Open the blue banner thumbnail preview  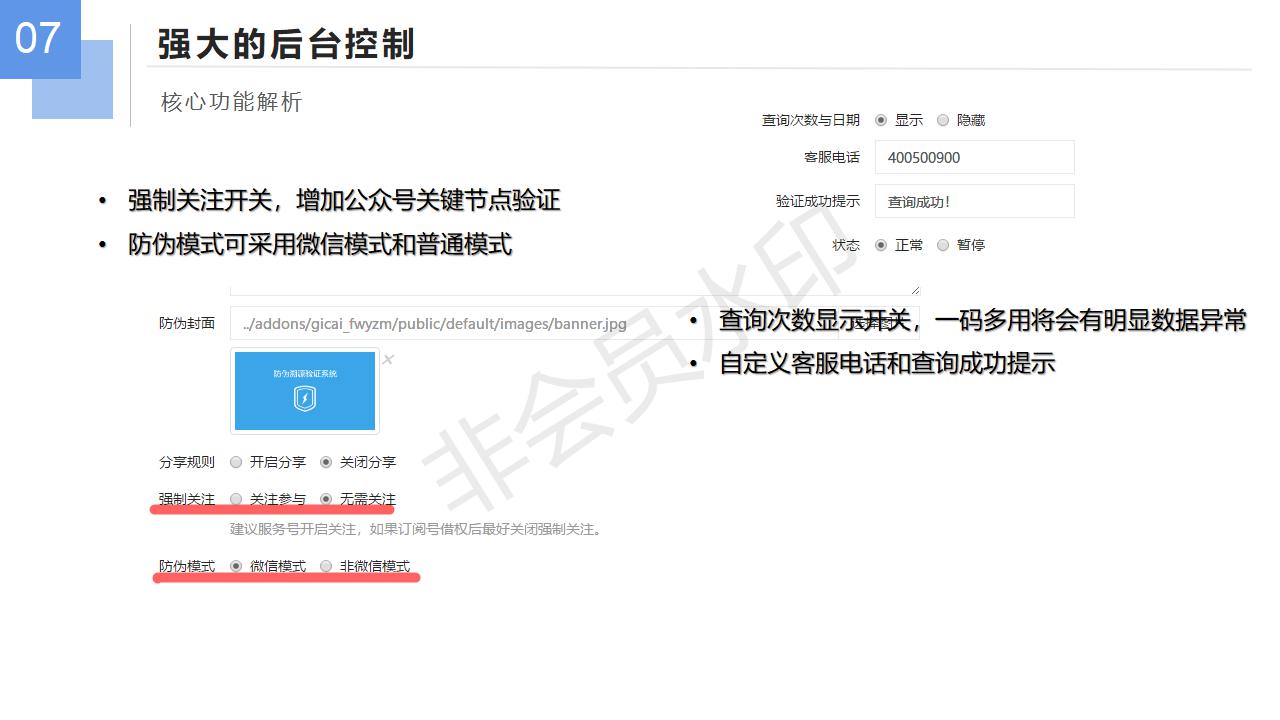305,391
